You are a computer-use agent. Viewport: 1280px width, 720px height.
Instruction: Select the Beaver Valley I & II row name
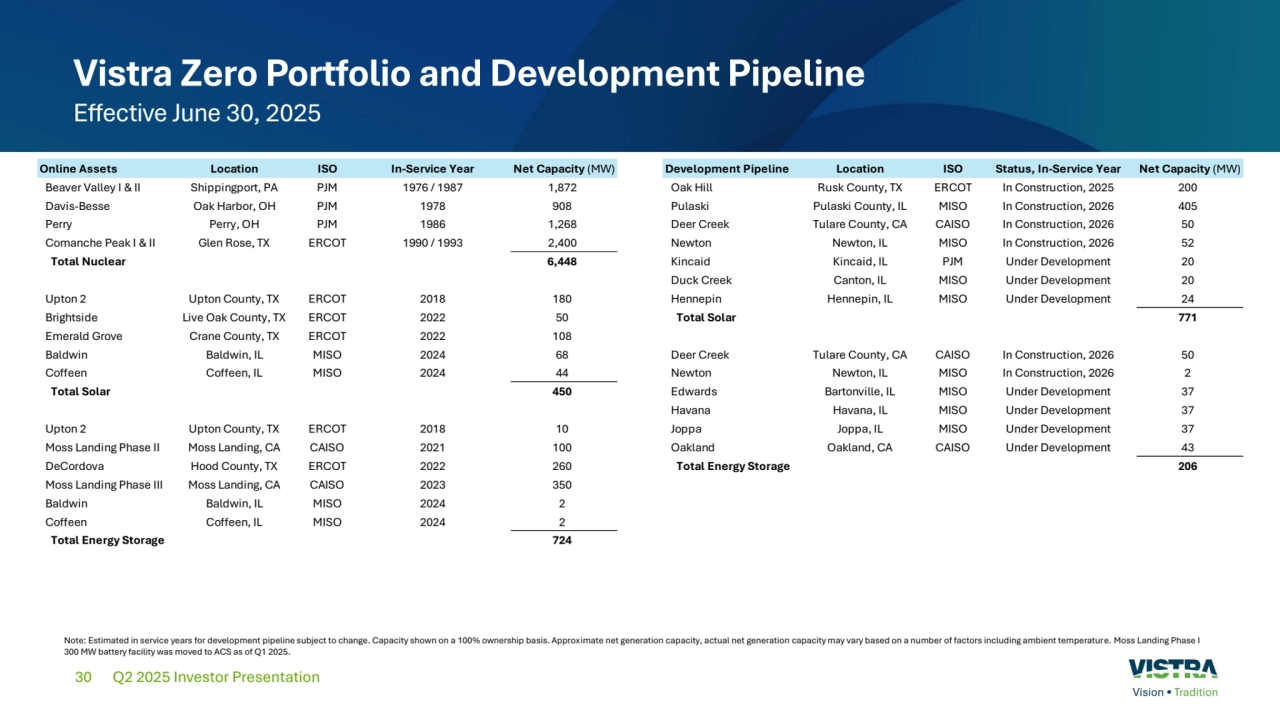93,188
